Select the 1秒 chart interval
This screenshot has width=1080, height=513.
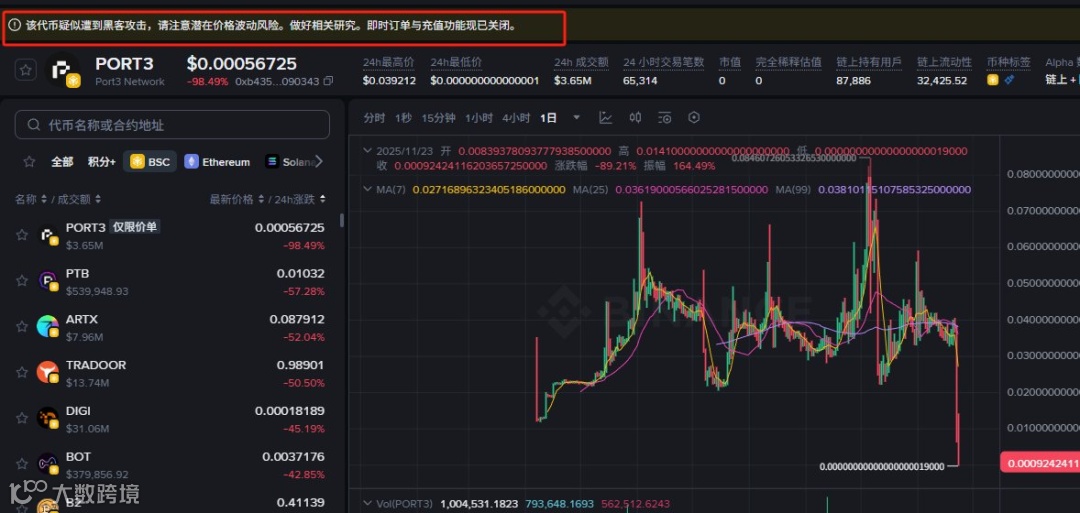tap(404, 118)
